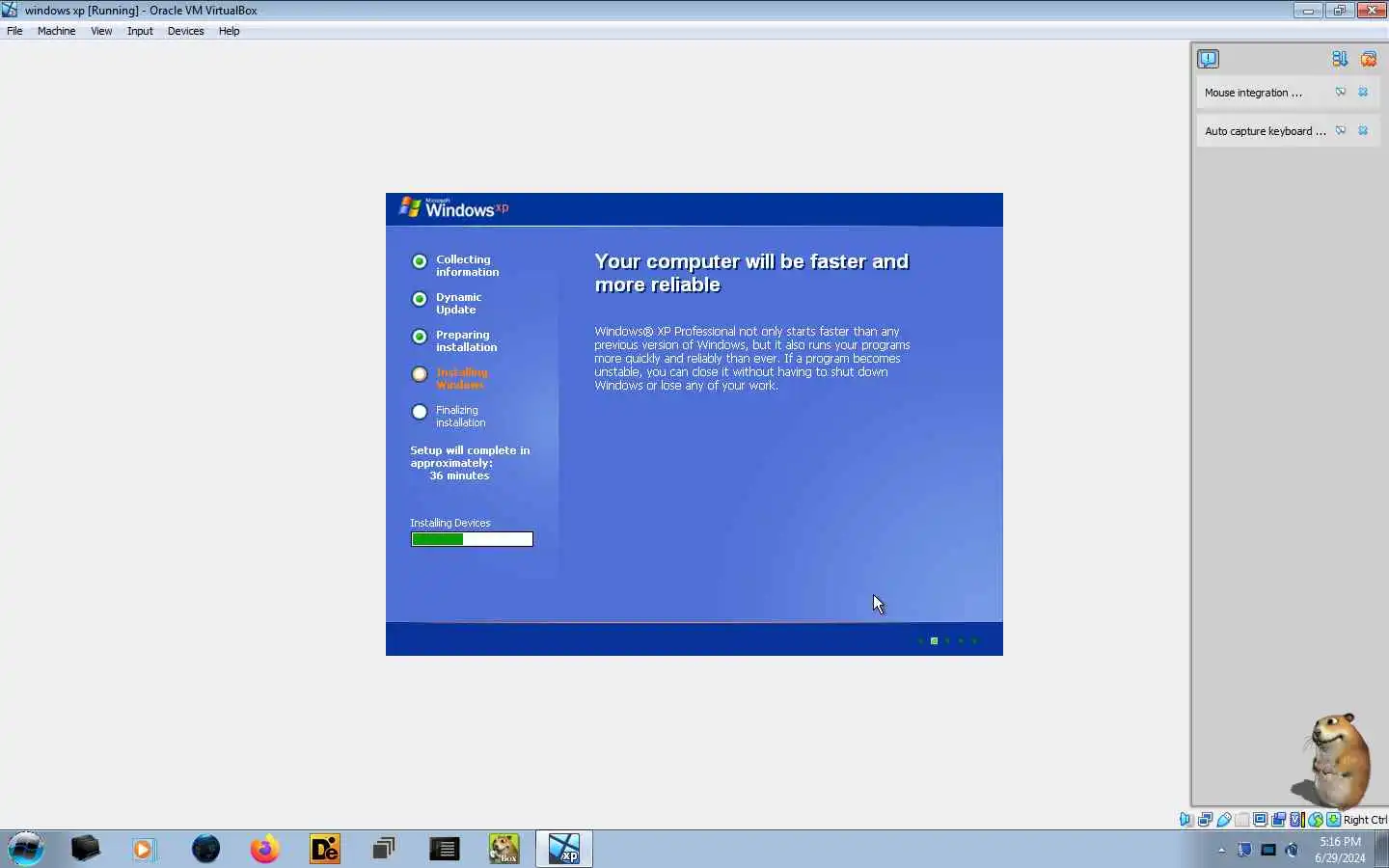Image resolution: width=1389 pixels, height=868 pixels.
Task: Click the Right Ctrl host key label
Action: coord(1365,820)
